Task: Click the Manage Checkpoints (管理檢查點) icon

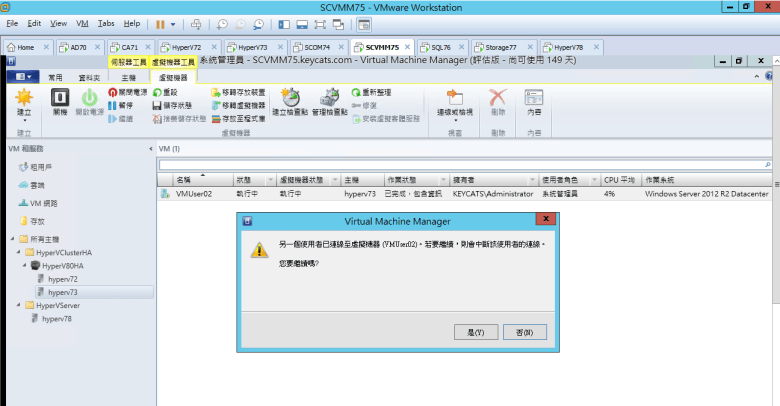Action: point(329,98)
